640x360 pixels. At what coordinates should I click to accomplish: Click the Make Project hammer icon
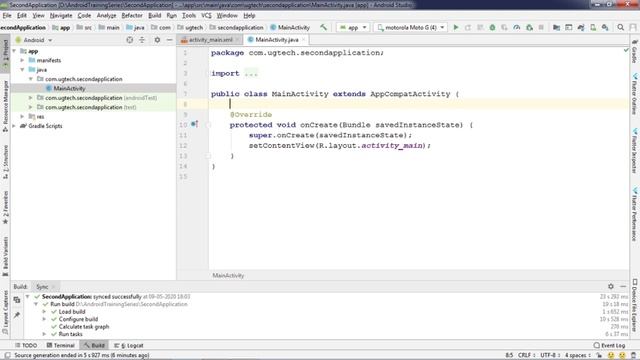click(x=323, y=27)
